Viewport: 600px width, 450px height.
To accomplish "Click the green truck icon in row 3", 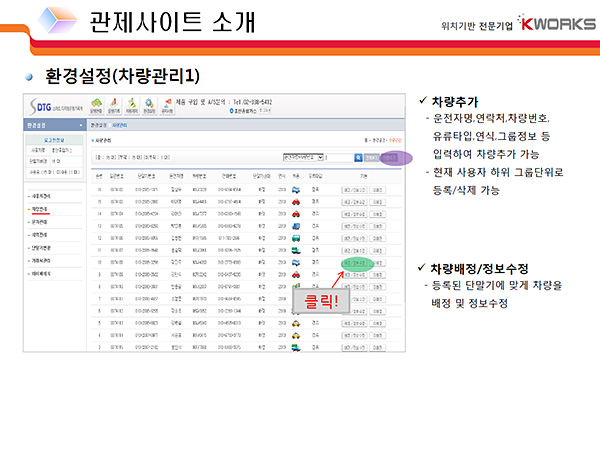I will [x=296, y=347].
